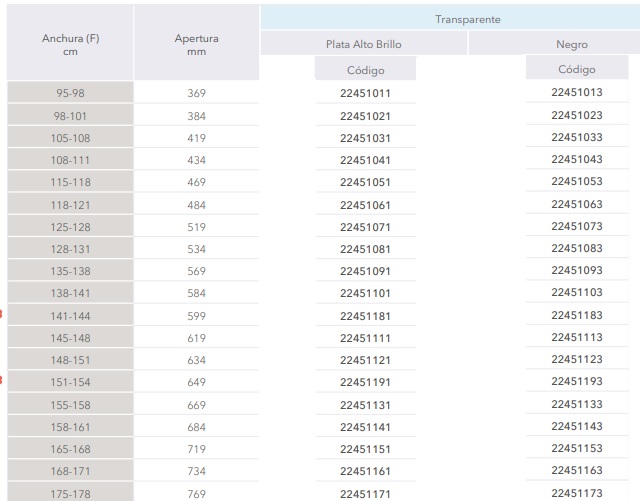The image size is (640, 501).
Task: Select aperture value 519
Action: click(x=196, y=226)
